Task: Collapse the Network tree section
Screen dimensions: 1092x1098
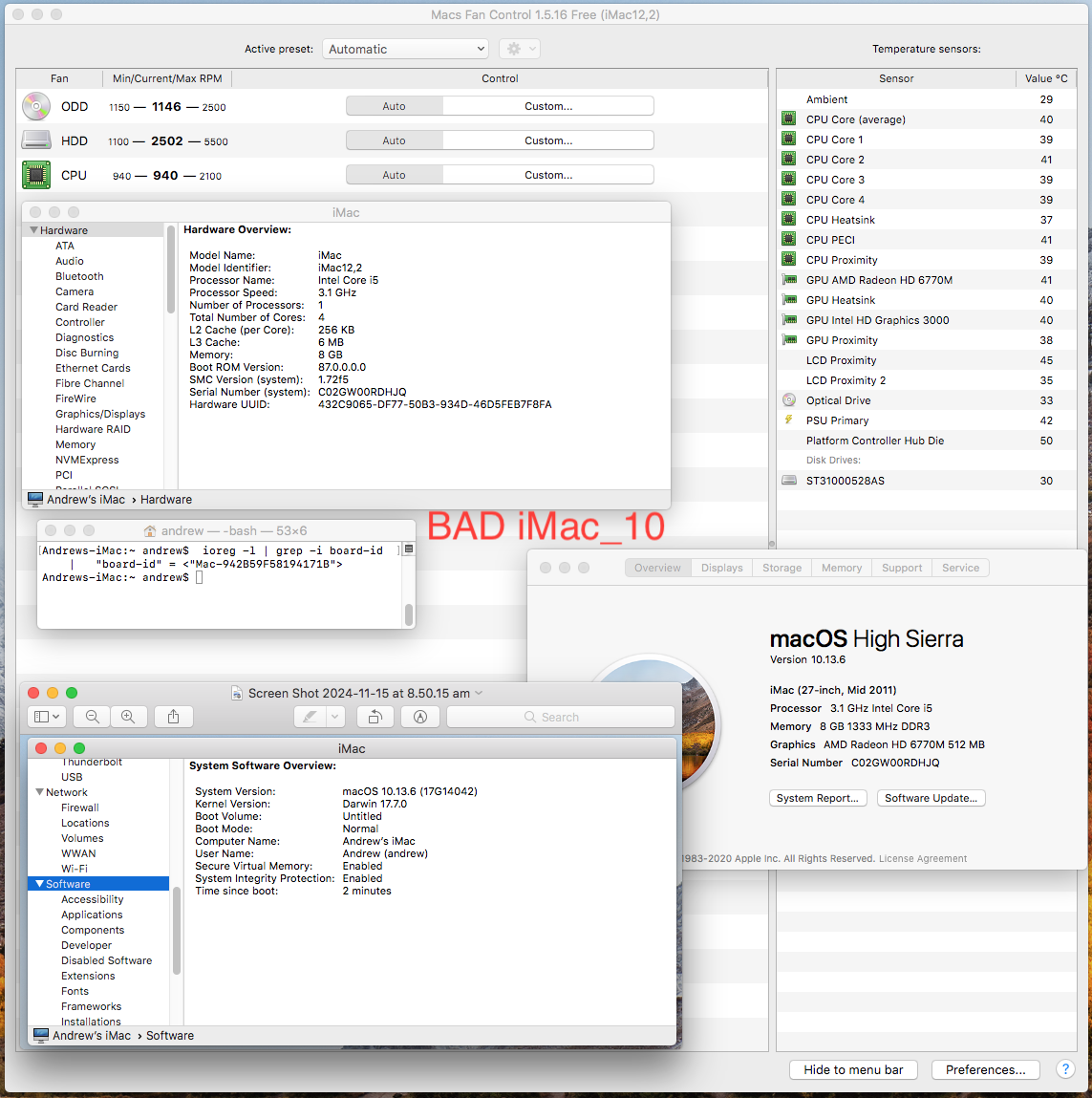Action: point(39,792)
